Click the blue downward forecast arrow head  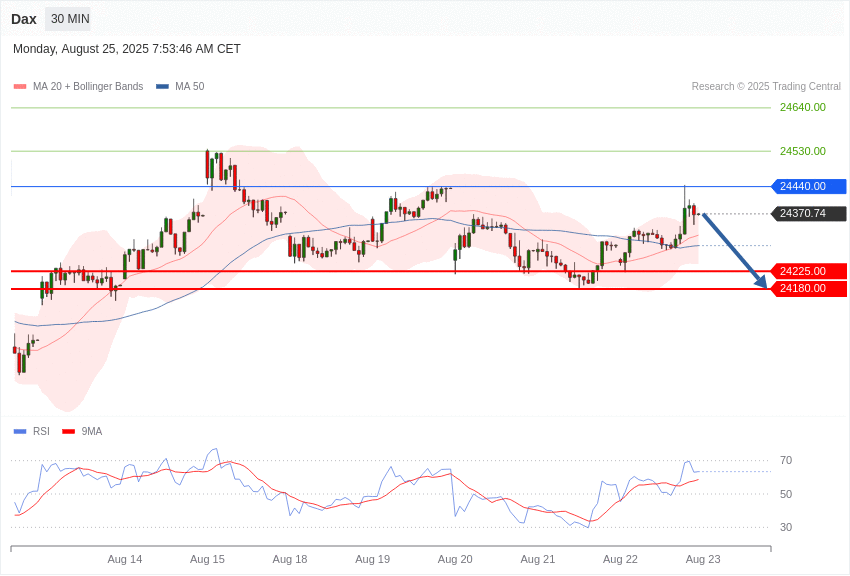(x=762, y=282)
